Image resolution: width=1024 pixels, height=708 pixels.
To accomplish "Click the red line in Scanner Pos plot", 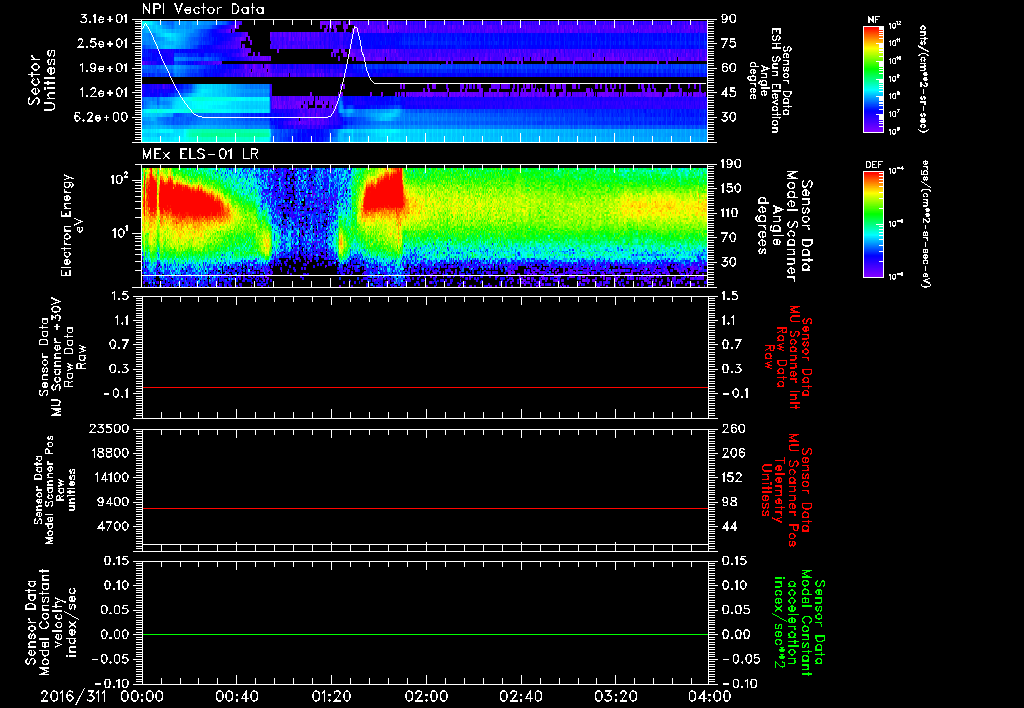I will [x=425, y=508].
